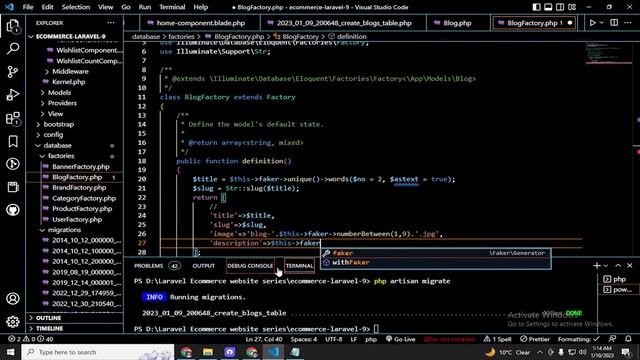Viewport: 640px width, 360px height.
Task: Click errors and warnings count in status bar
Action: pos(31,339)
